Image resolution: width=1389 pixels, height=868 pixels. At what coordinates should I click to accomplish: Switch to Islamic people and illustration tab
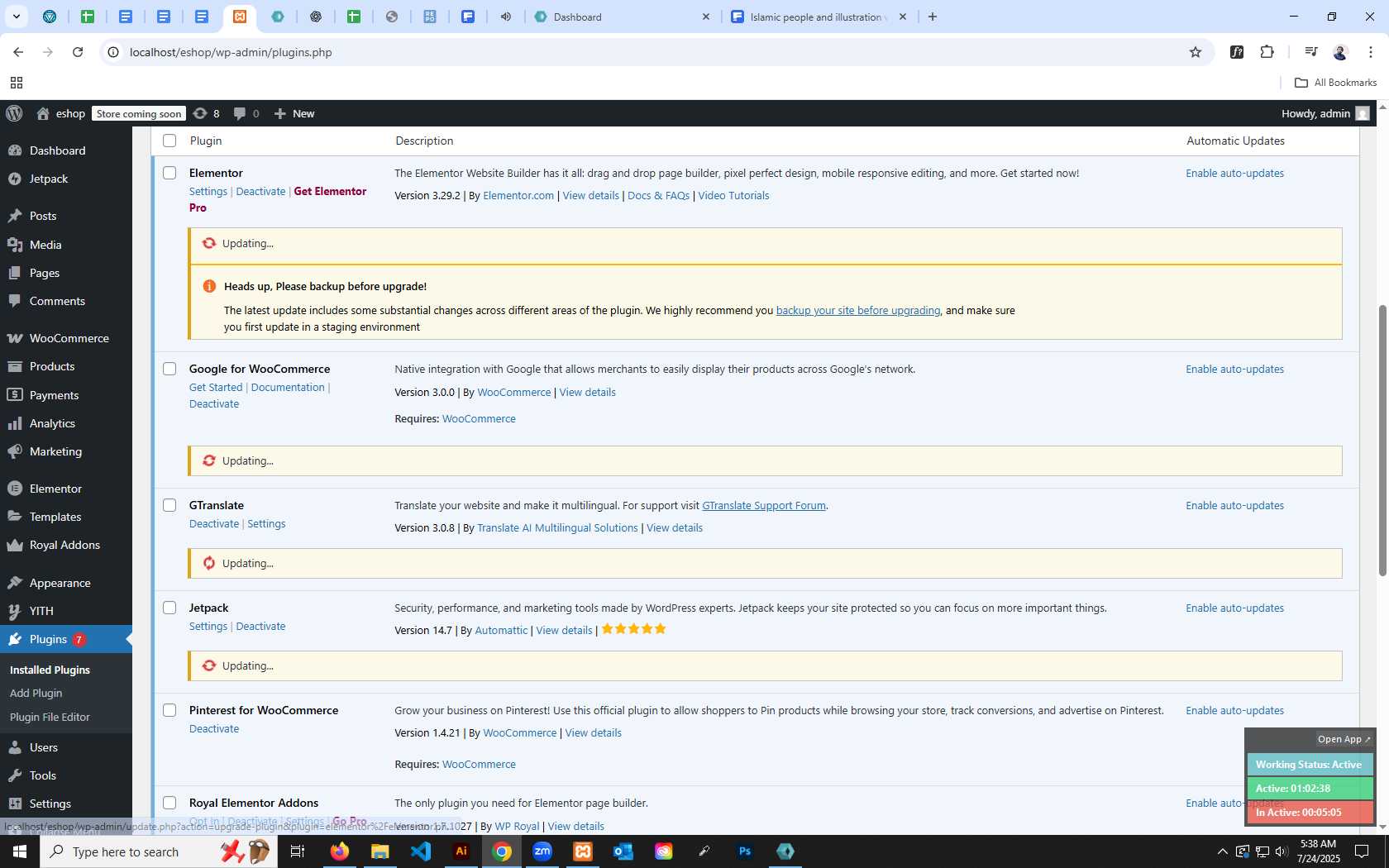tap(817, 17)
